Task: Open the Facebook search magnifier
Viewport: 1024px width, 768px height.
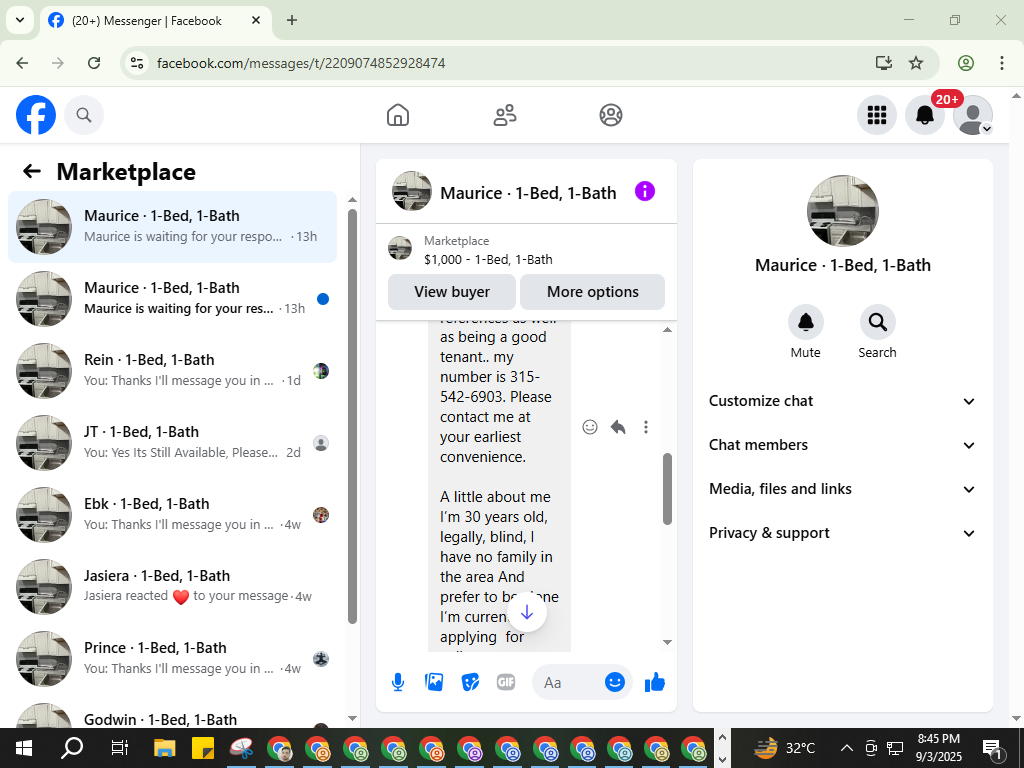Action: [84, 115]
